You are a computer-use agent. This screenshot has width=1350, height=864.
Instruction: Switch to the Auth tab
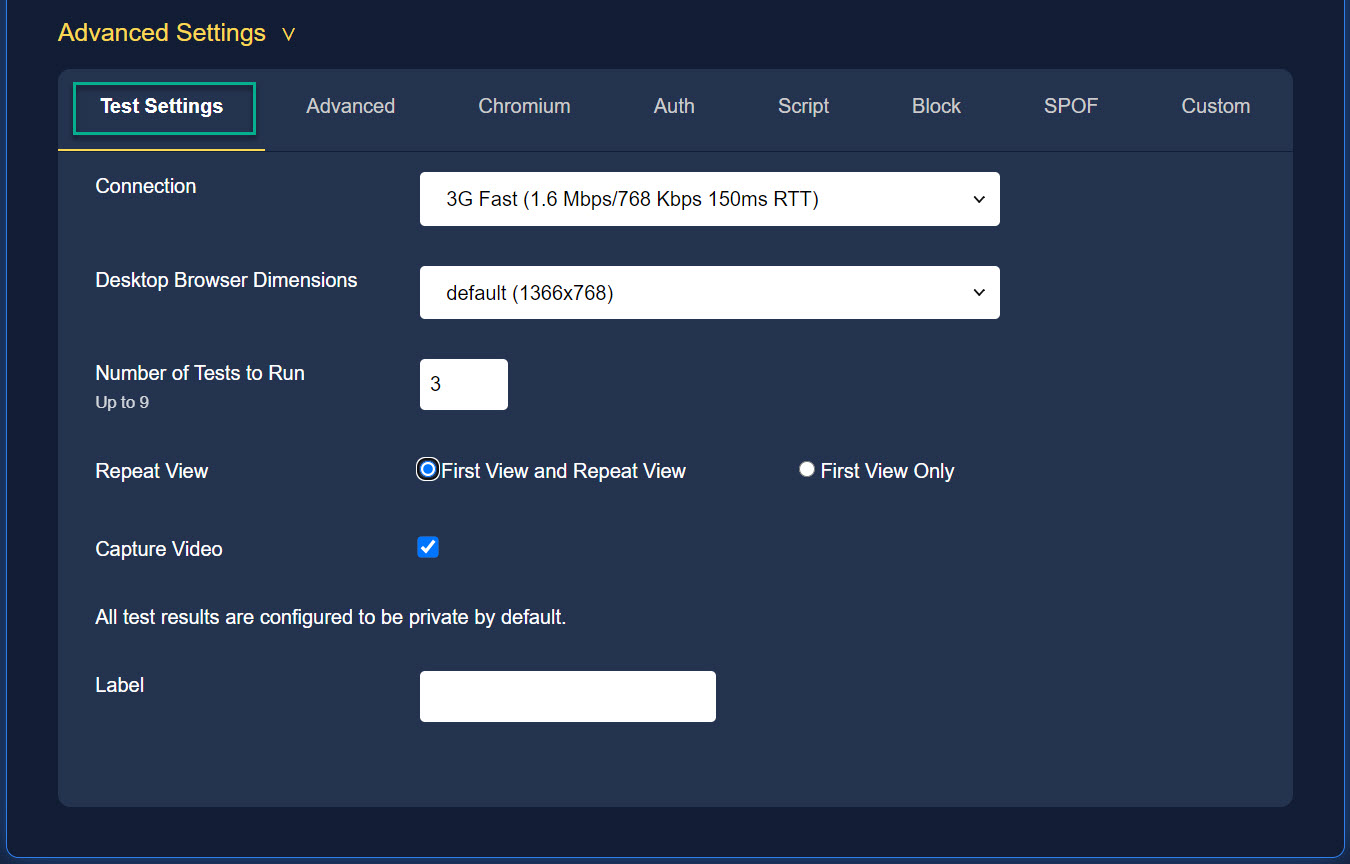(673, 105)
